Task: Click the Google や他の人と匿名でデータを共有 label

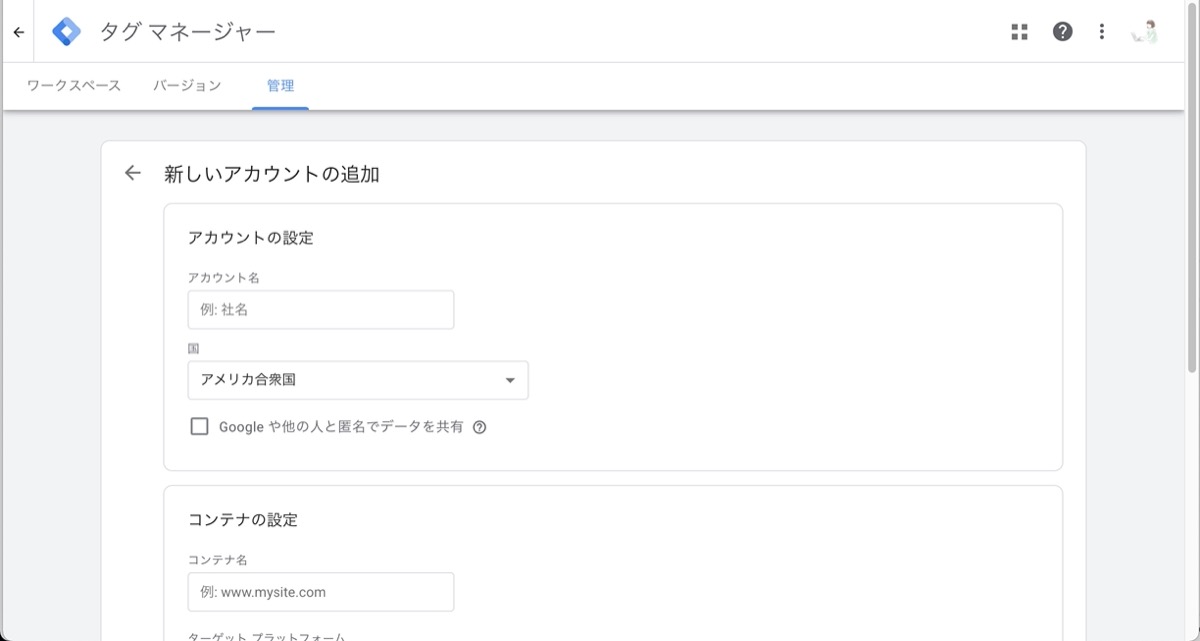Action: click(341, 427)
